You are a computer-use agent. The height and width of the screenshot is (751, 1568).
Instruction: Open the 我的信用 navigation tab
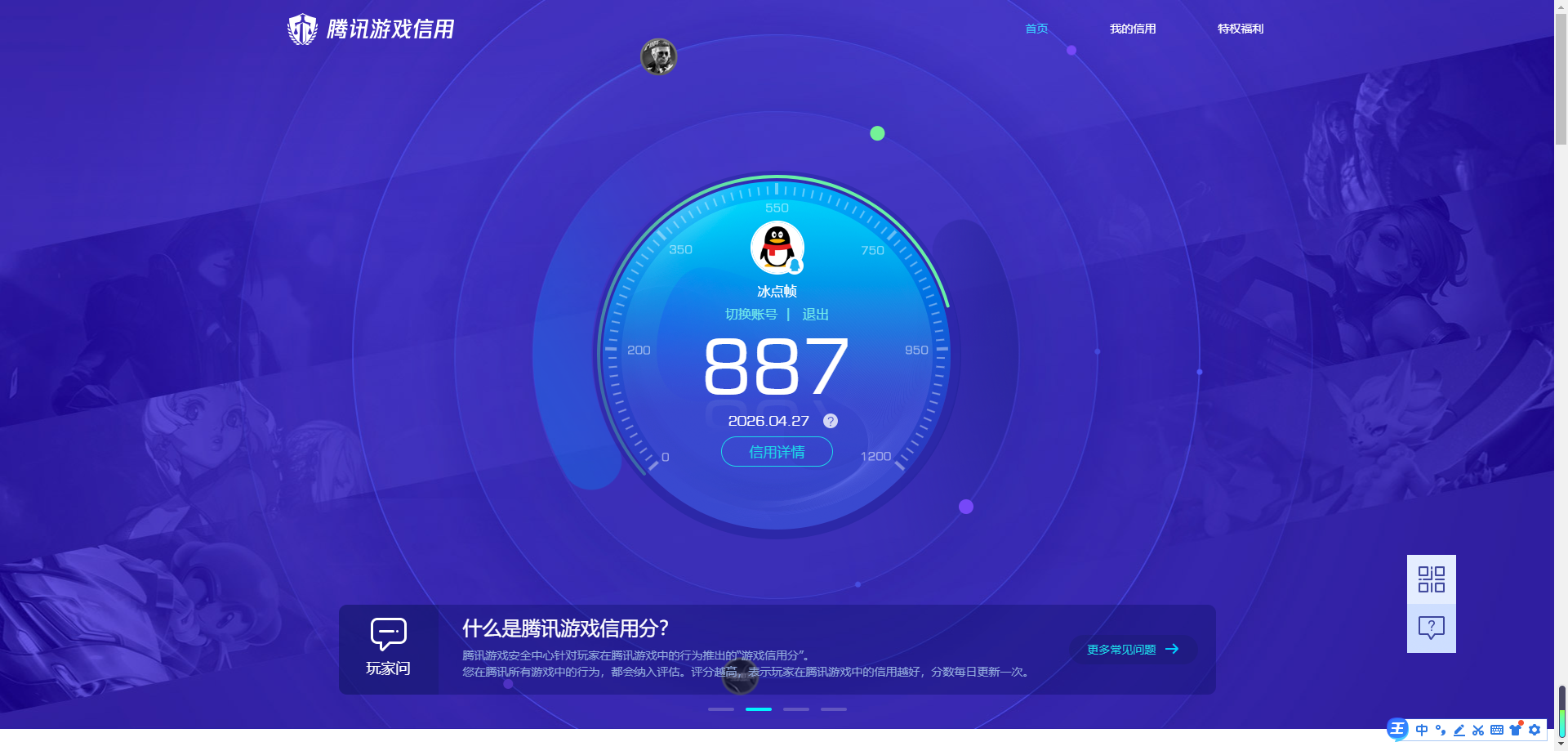1133,29
